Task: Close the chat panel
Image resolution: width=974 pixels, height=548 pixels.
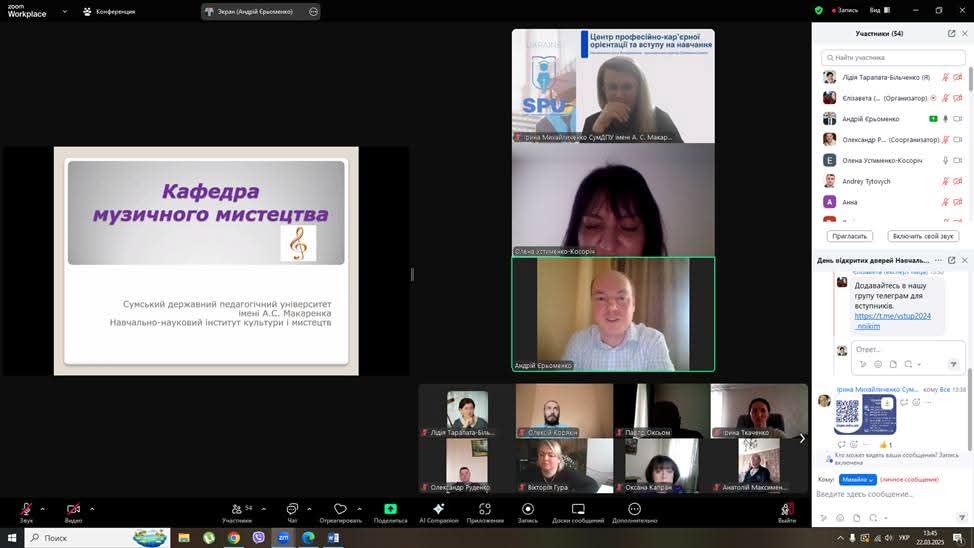Action: (x=965, y=260)
